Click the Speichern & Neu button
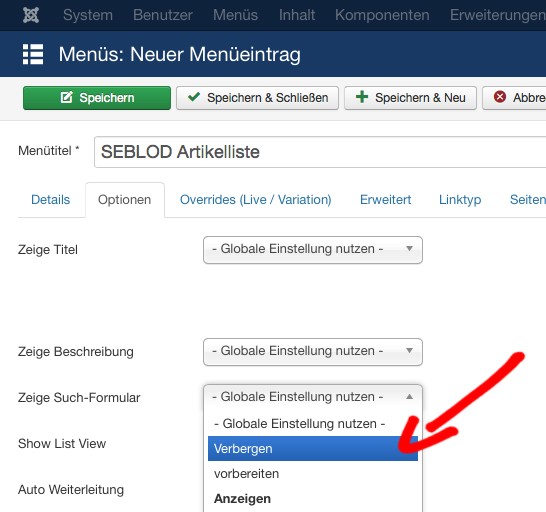Screen dimensions: 546x512 point(410,98)
